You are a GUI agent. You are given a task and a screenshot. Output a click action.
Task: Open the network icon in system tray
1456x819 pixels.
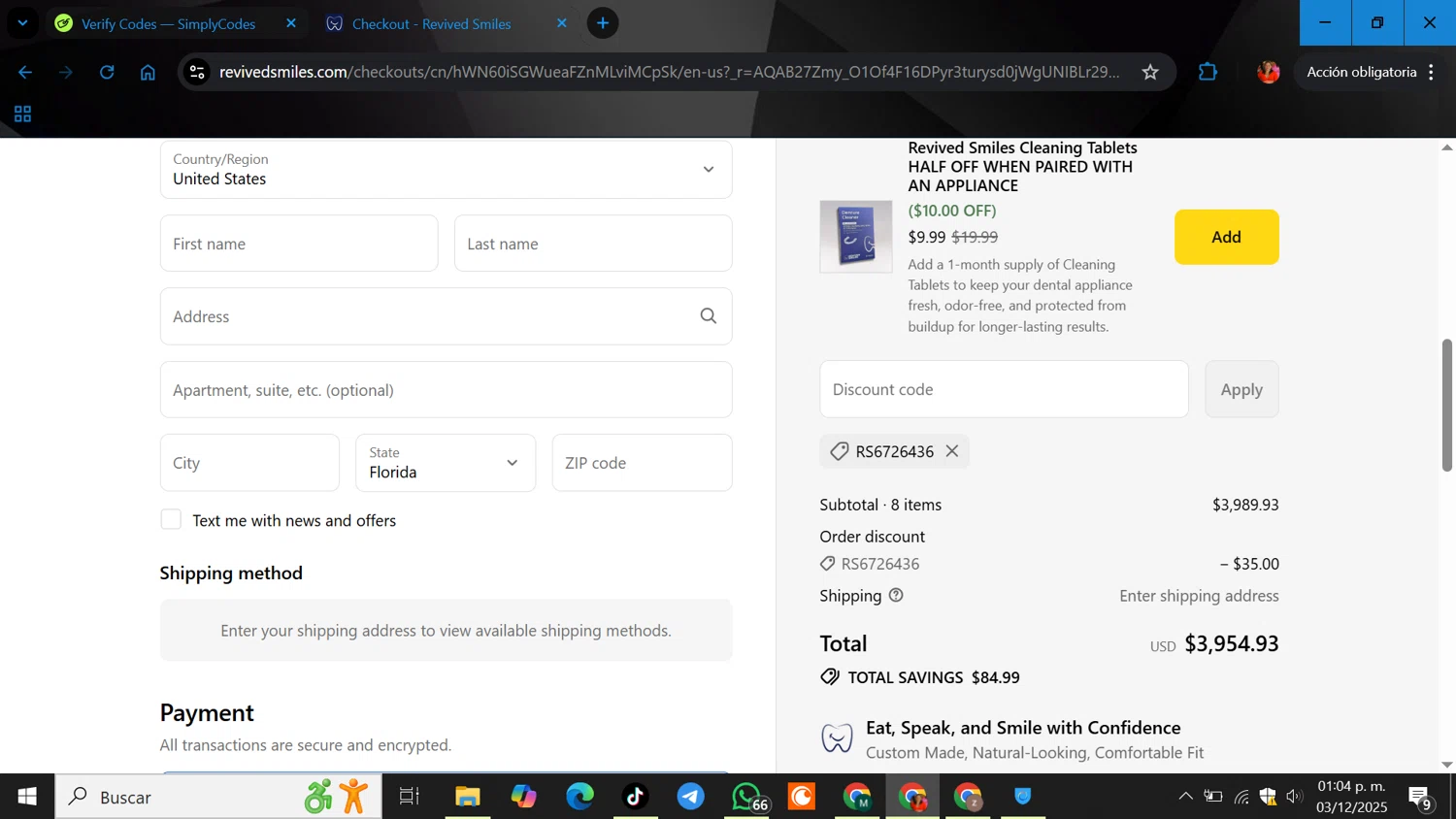coord(1241,797)
